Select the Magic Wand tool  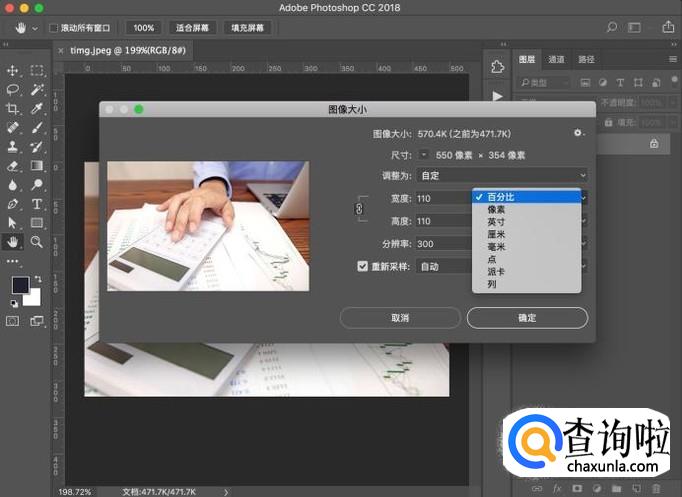coord(37,90)
